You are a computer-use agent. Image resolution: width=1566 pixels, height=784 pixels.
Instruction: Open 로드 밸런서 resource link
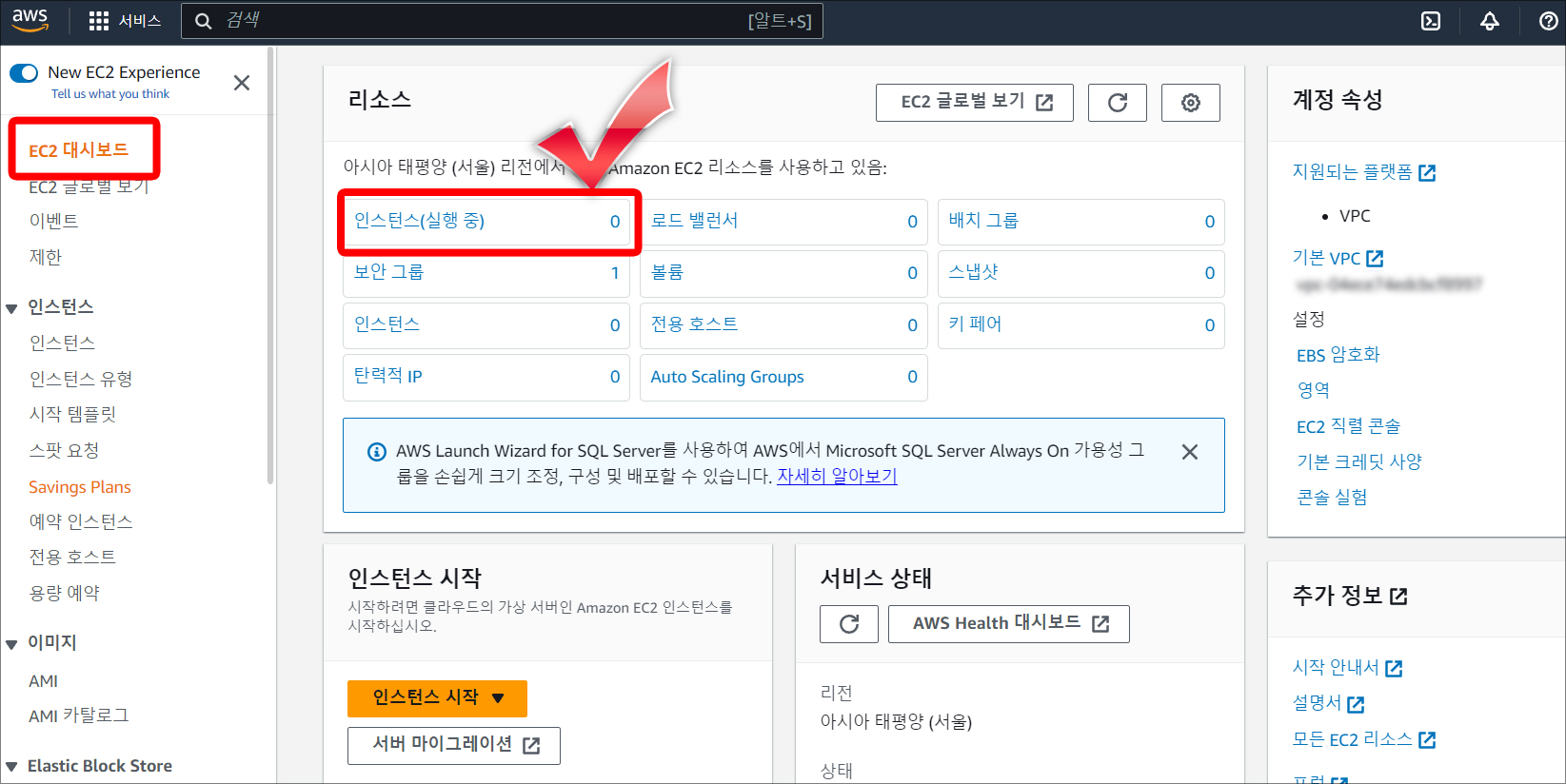tap(694, 221)
